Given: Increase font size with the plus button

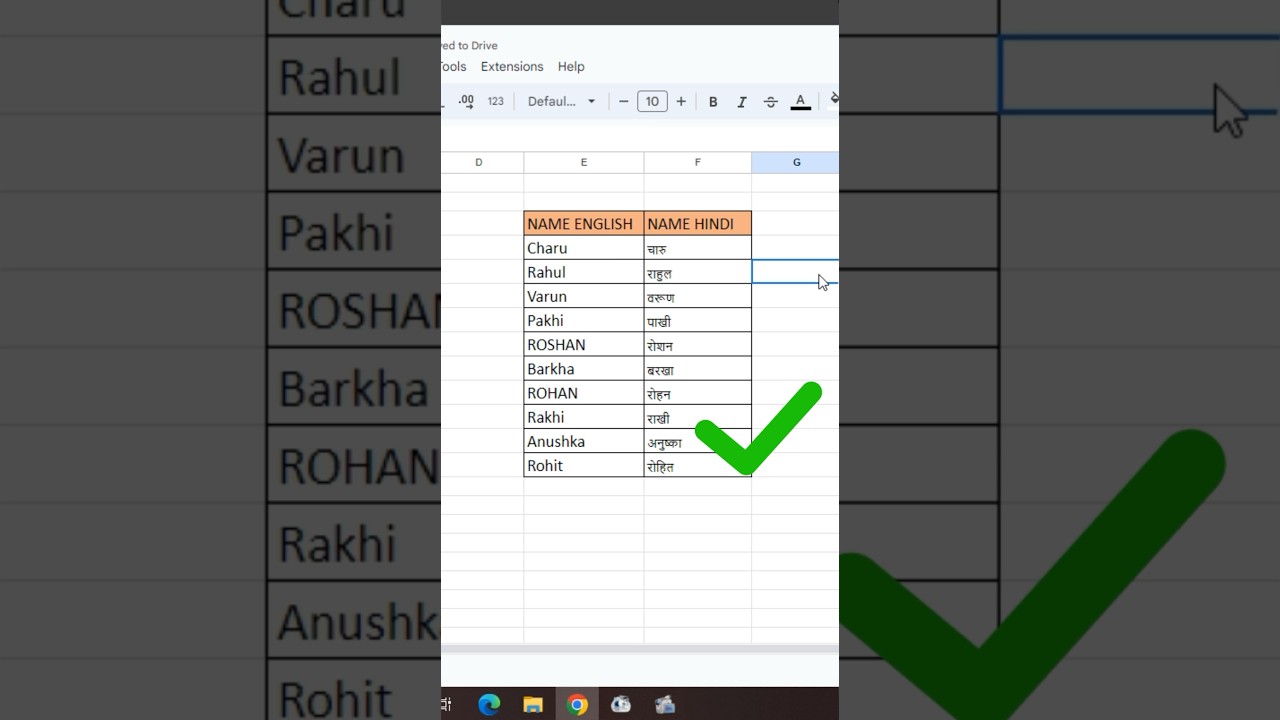Looking at the screenshot, I should (x=681, y=101).
